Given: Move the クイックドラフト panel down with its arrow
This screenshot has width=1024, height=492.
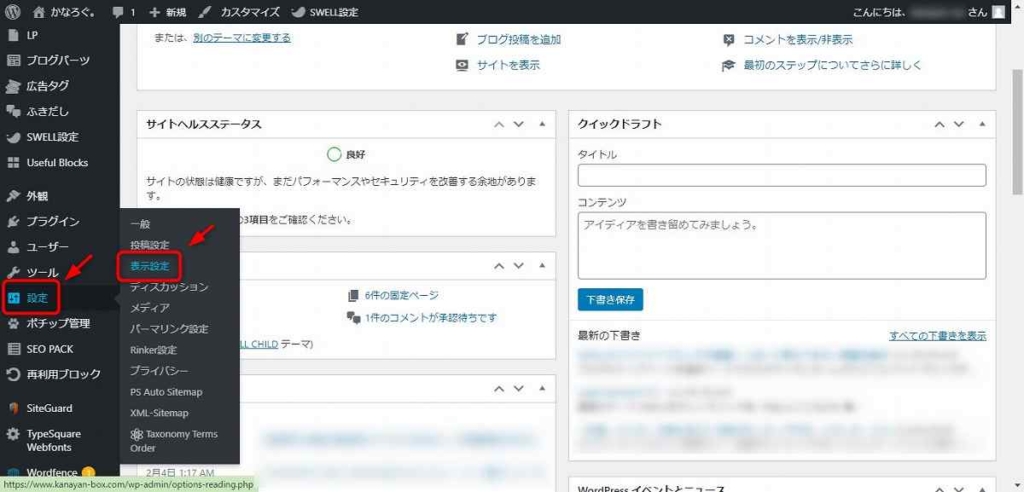Looking at the screenshot, I should point(958,124).
